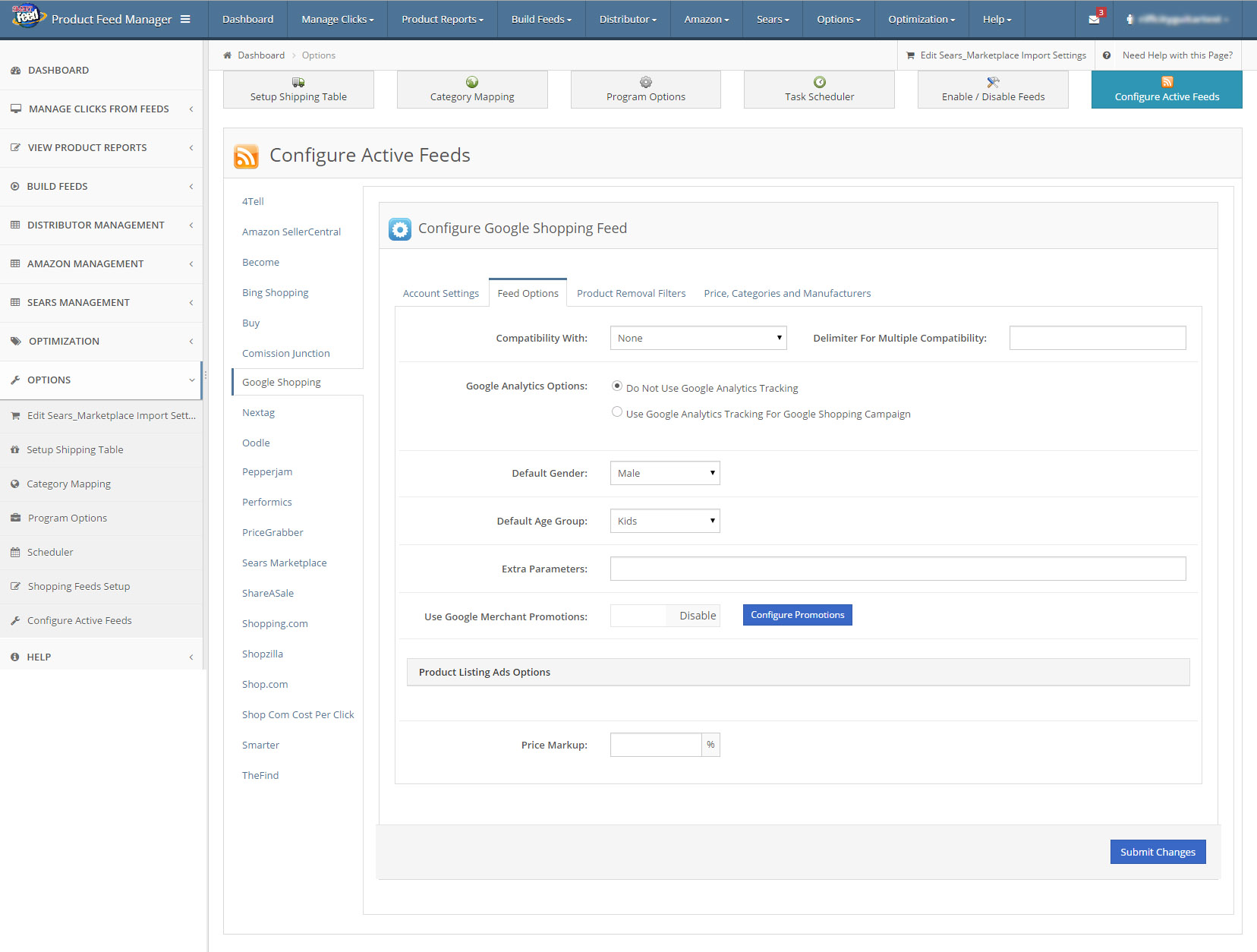Image resolution: width=1257 pixels, height=952 pixels.
Task: Click the Extra Parameters input field
Action: pyautogui.click(x=898, y=569)
